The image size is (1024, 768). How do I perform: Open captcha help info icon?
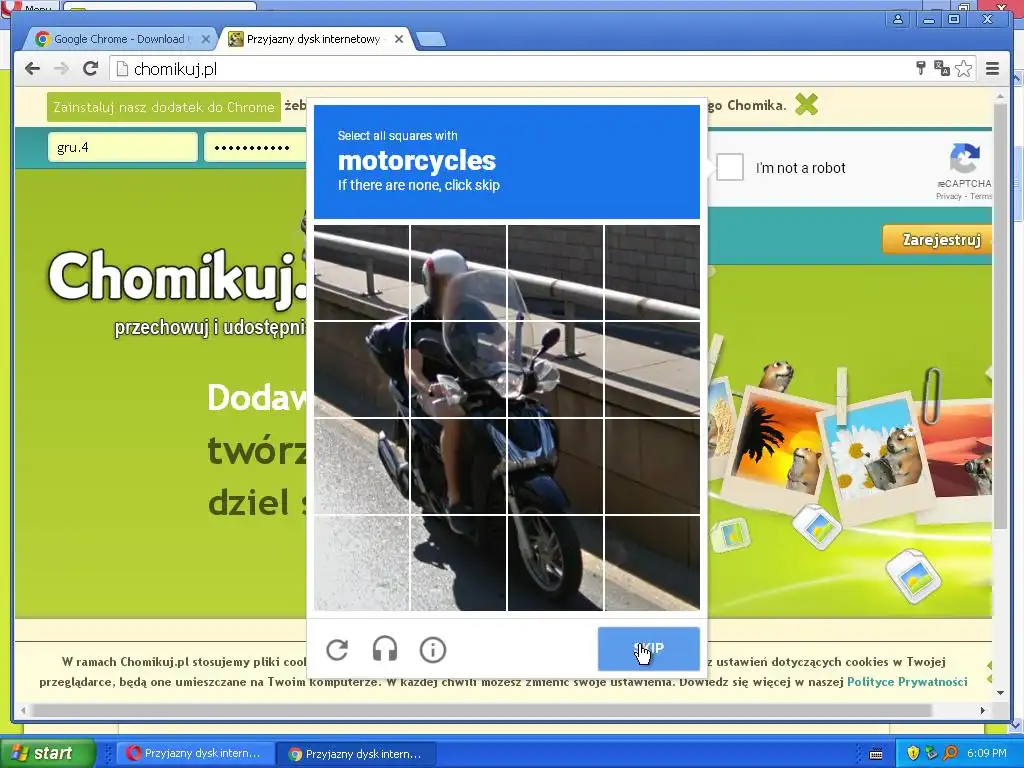[x=433, y=649]
